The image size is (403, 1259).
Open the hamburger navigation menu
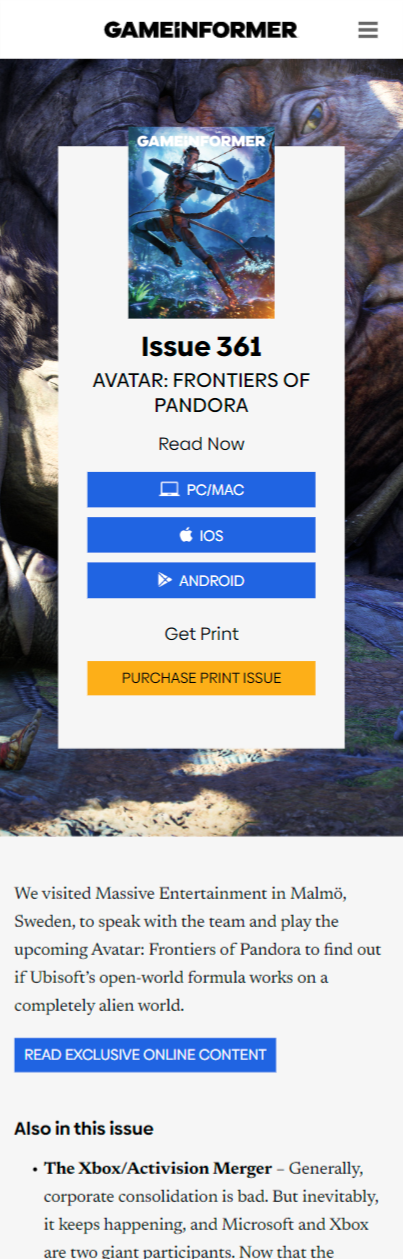(368, 30)
